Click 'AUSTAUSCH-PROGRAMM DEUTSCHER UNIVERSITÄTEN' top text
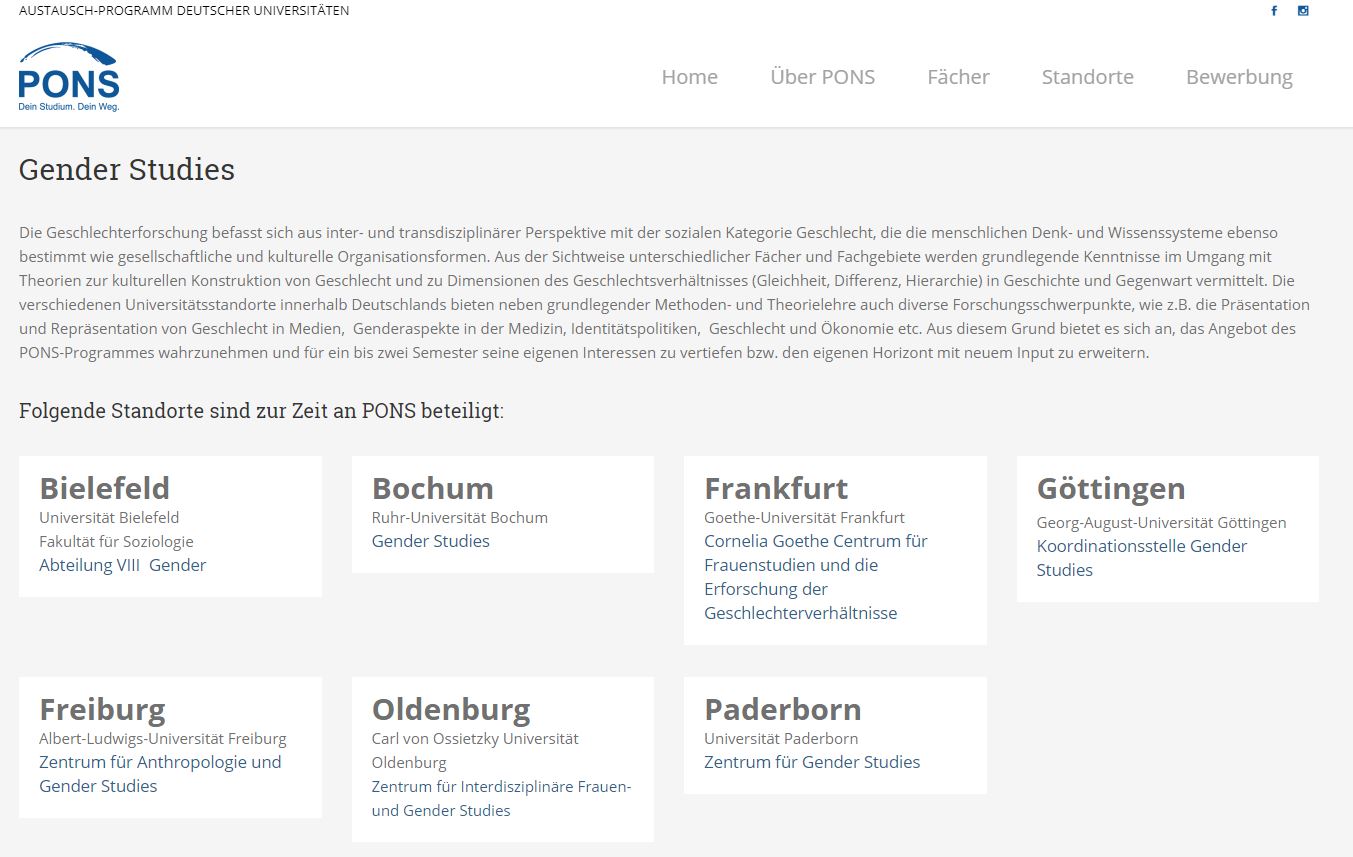Image resolution: width=1353 pixels, height=857 pixels. pyautogui.click(x=184, y=11)
